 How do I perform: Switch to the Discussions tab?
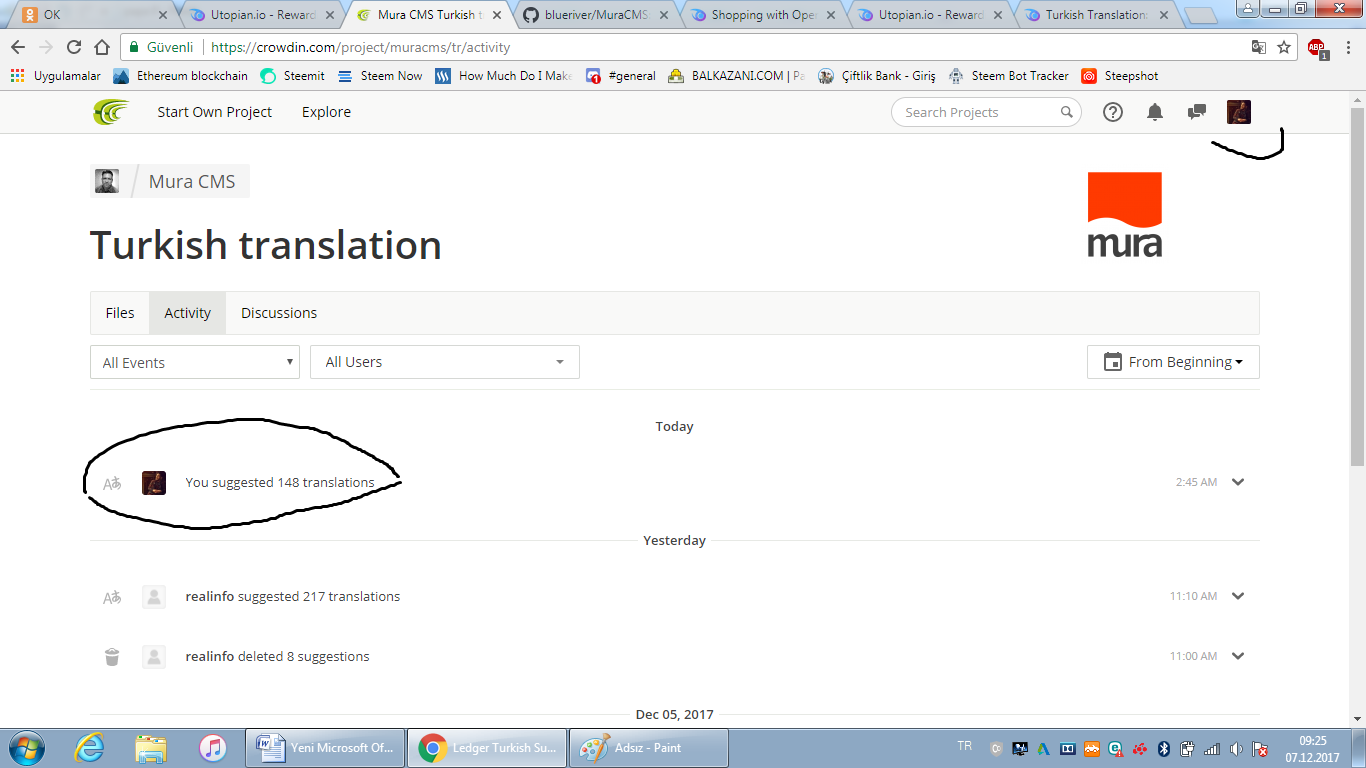[x=279, y=313]
